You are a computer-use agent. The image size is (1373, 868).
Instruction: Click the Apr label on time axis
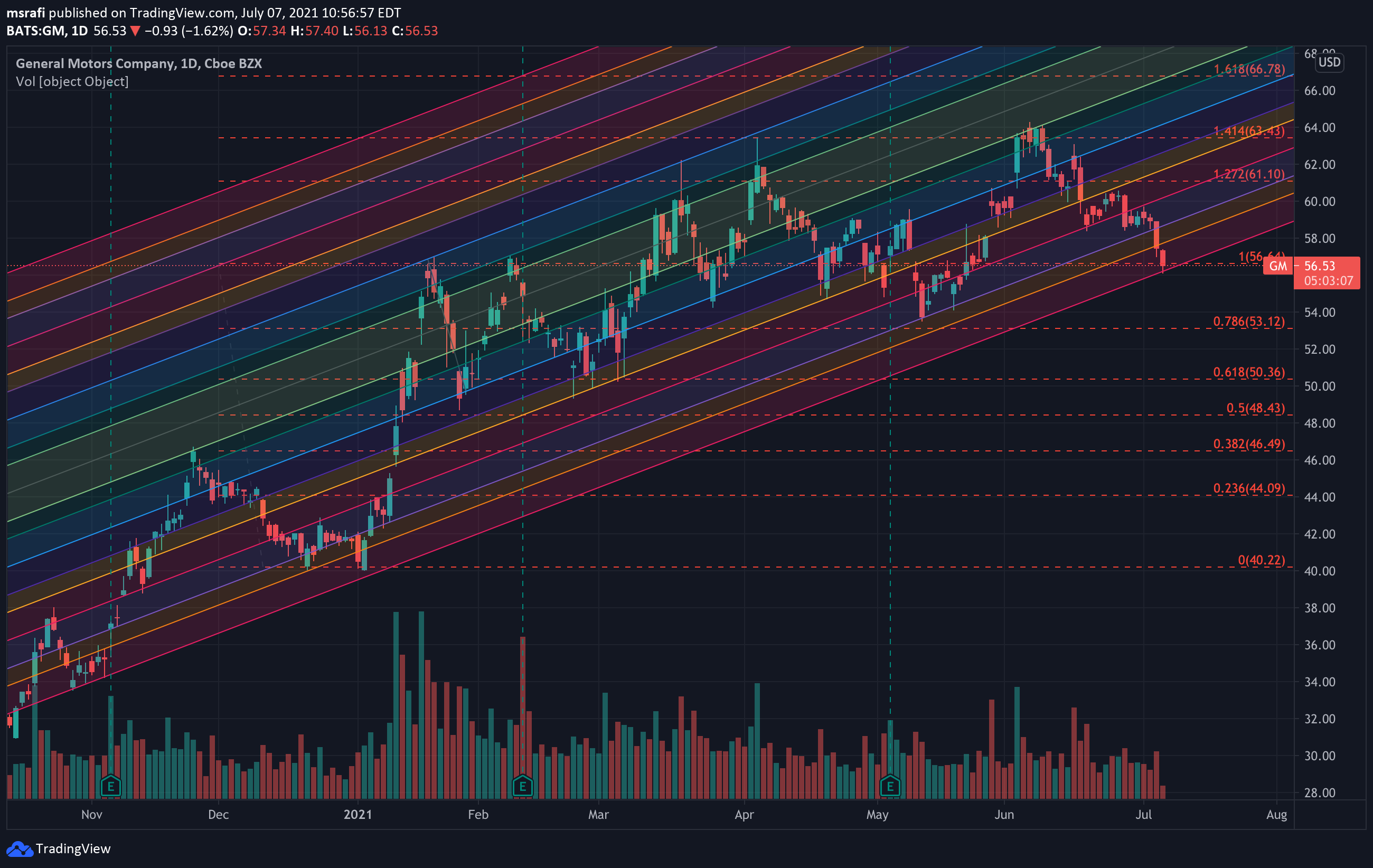tap(744, 815)
